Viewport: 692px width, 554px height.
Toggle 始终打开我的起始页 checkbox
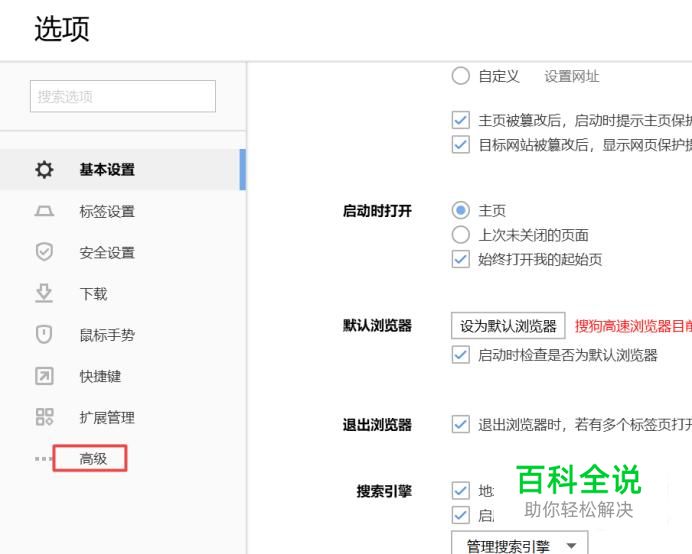pos(460,259)
